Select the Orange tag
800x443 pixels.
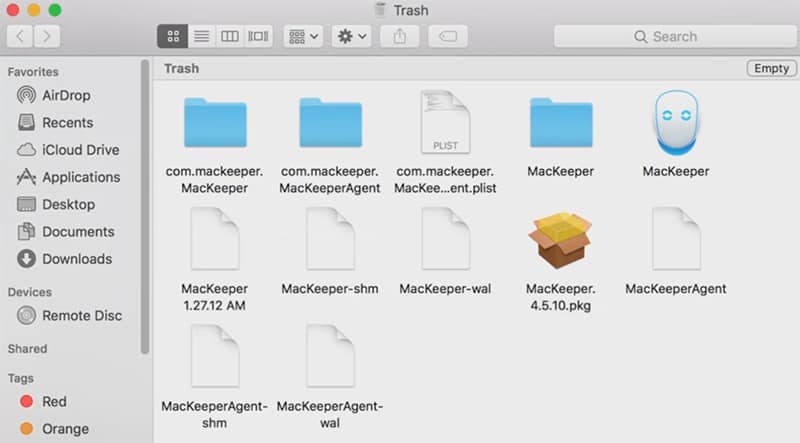point(54,429)
